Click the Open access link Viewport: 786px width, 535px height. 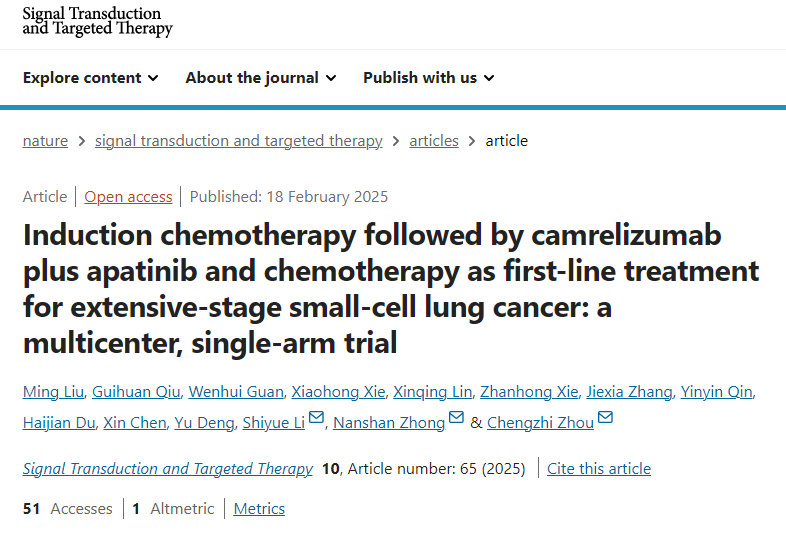coord(128,197)
